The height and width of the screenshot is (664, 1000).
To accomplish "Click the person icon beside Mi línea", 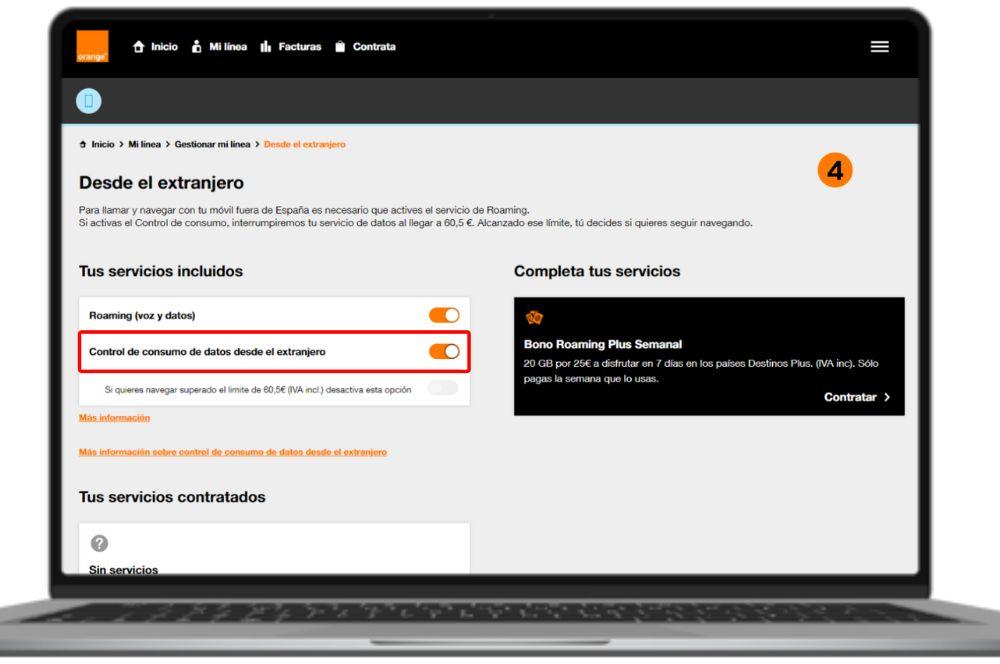I will point(196,46).
